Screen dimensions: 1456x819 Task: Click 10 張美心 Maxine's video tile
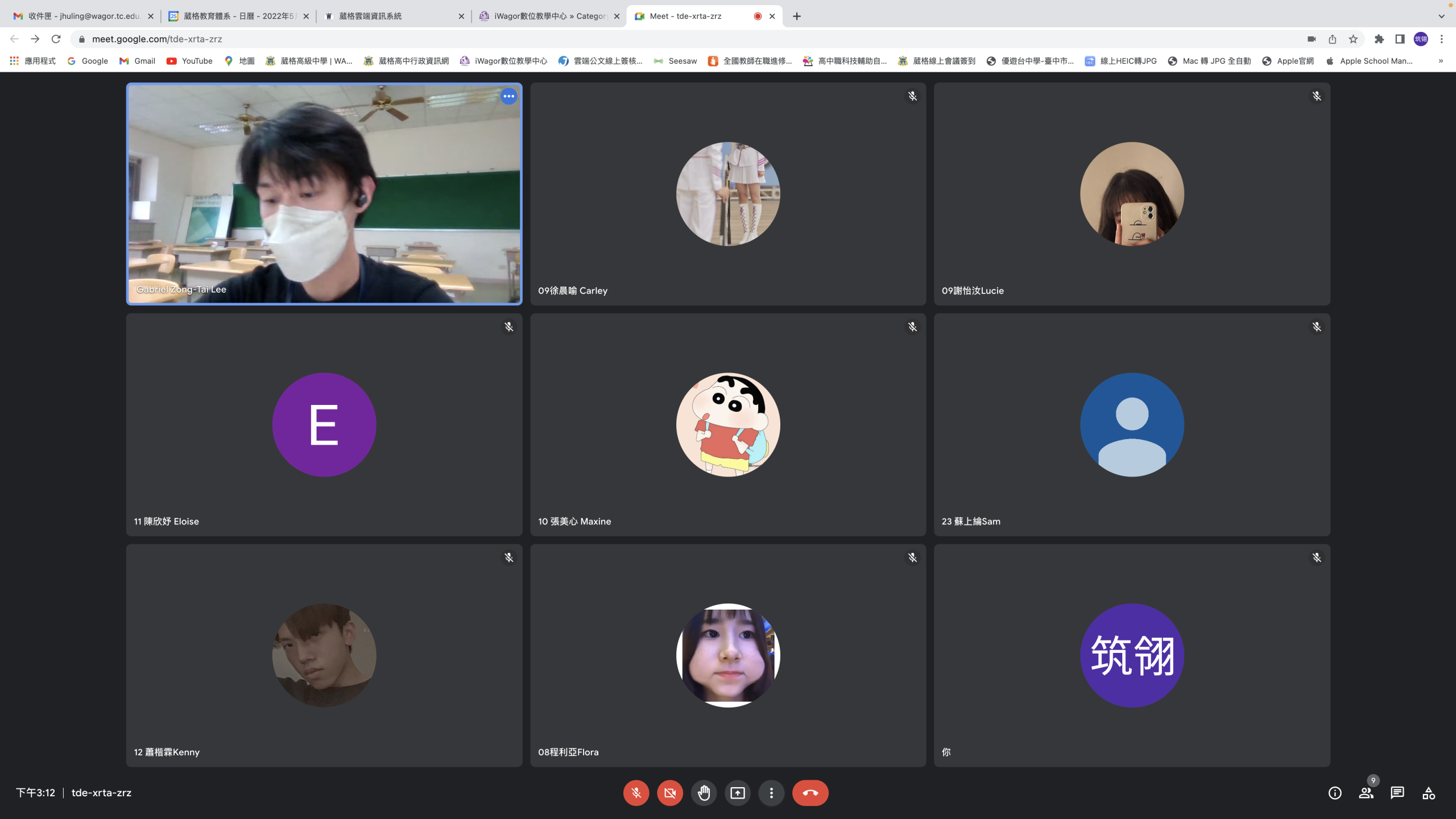(x=728, y=424)
